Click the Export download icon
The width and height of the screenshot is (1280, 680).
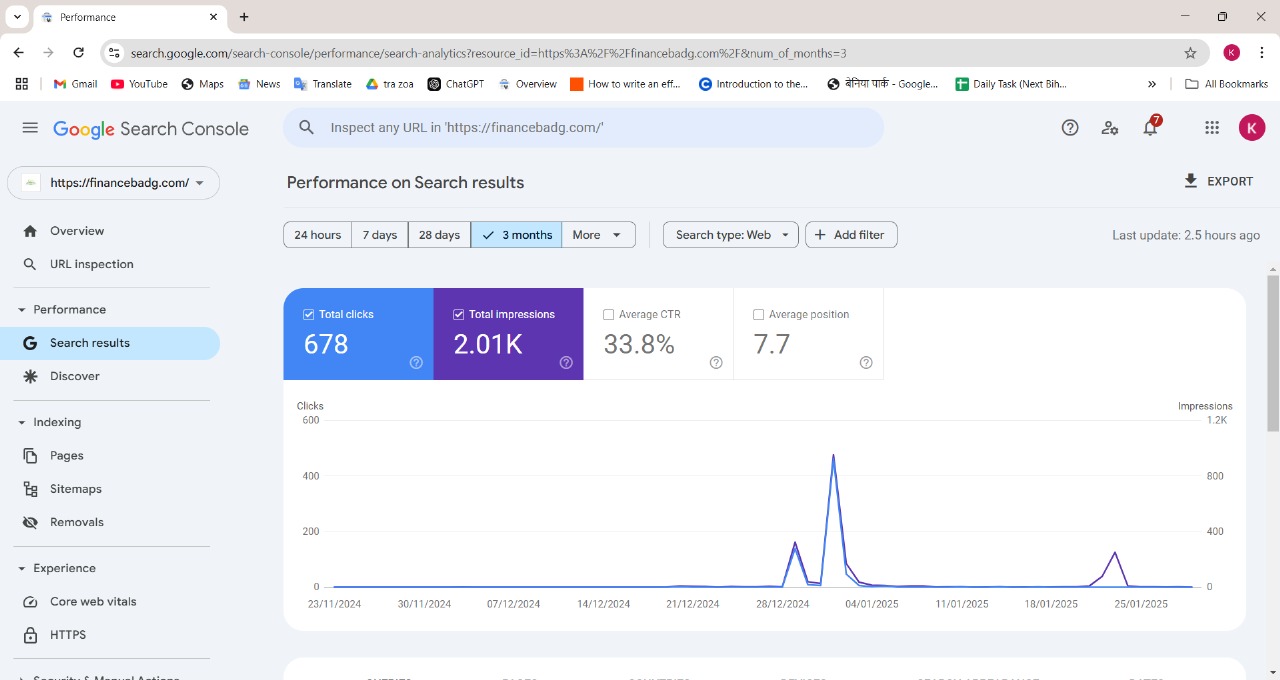point(1190,181)
